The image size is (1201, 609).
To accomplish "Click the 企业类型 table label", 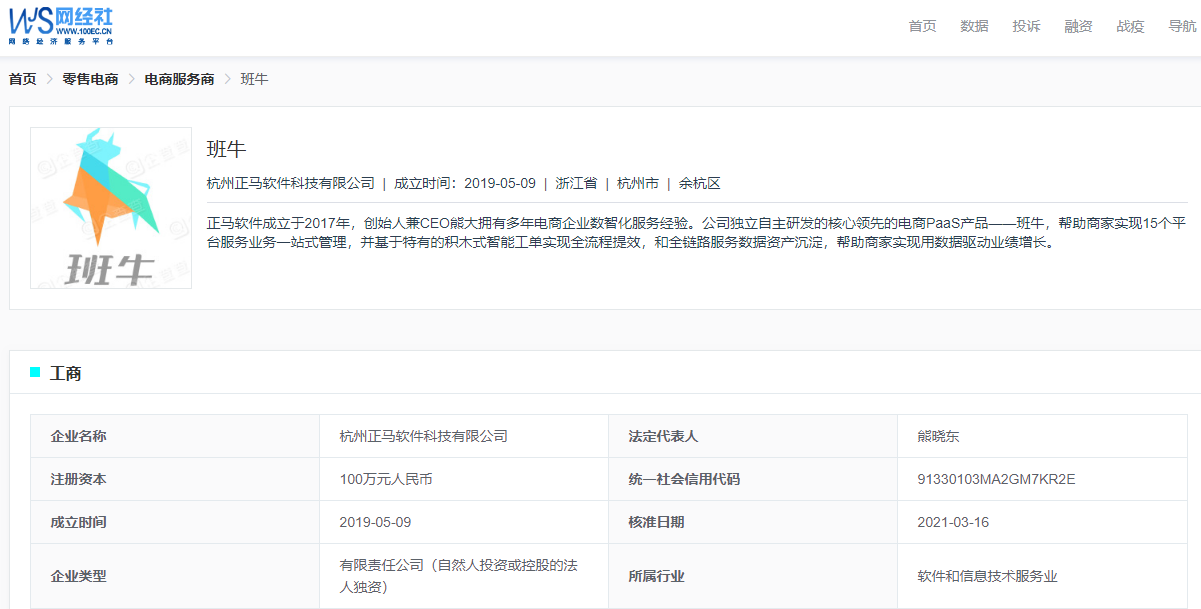I will point(79,576).
